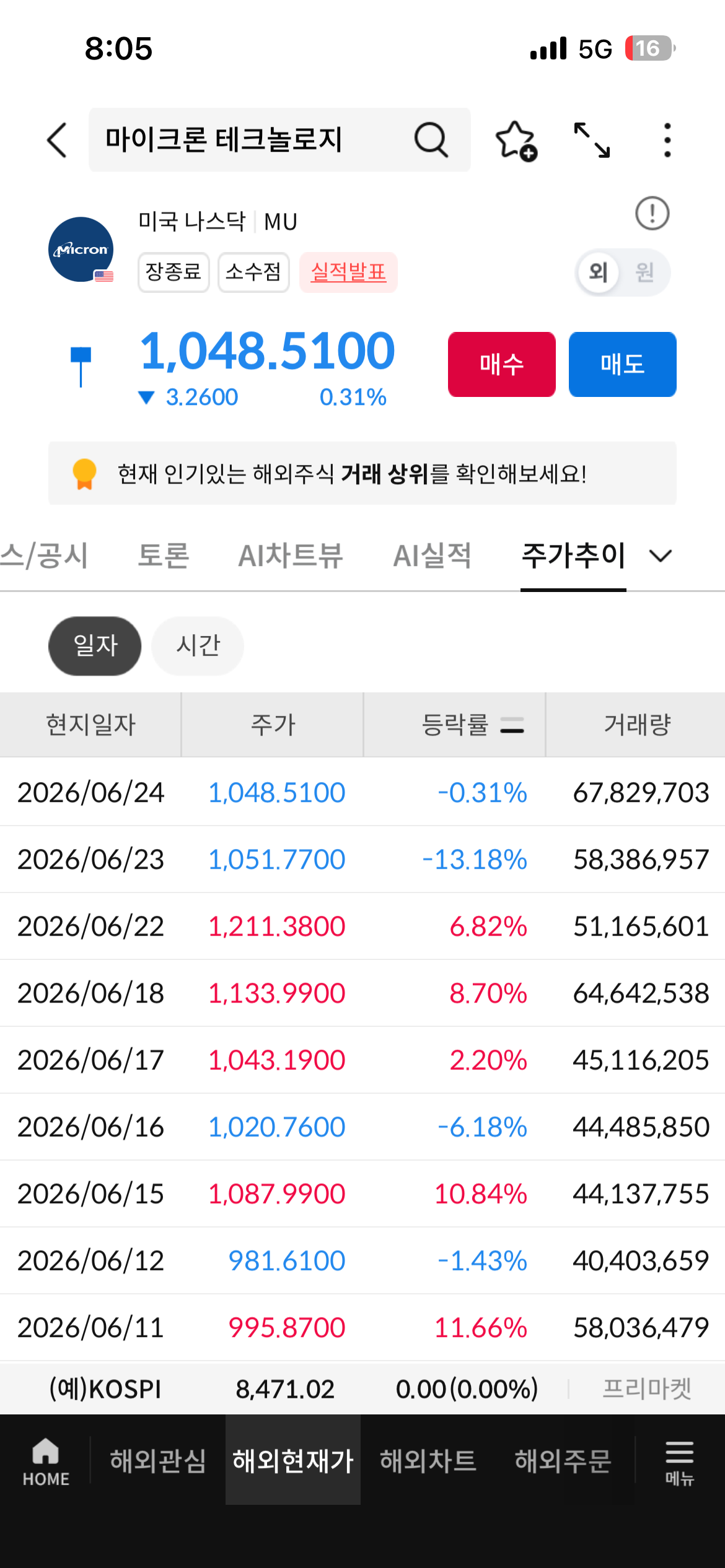The height and width of the screenshot is (1568, 725).
Task: Select the 주가추이 tab
Action: click(x=573, y=555)
